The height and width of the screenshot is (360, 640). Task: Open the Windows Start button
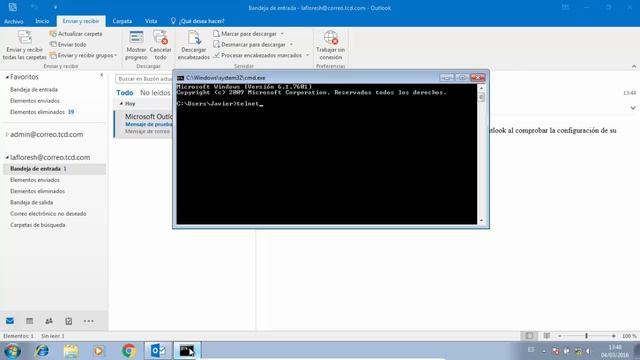tap(13, 351)
